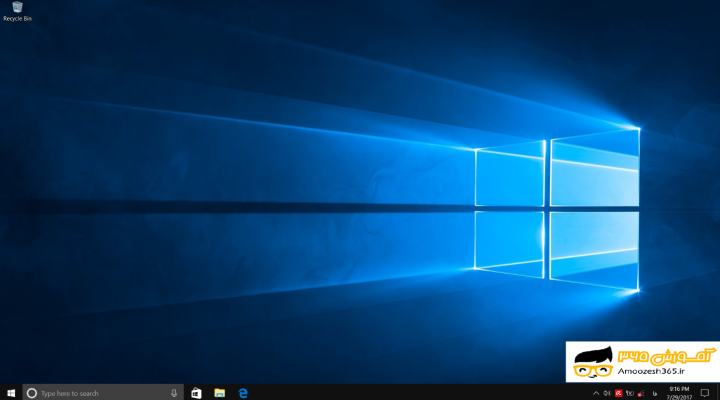
Task: Expand the hidden system tray icons
Action: [x=596, y=393]
